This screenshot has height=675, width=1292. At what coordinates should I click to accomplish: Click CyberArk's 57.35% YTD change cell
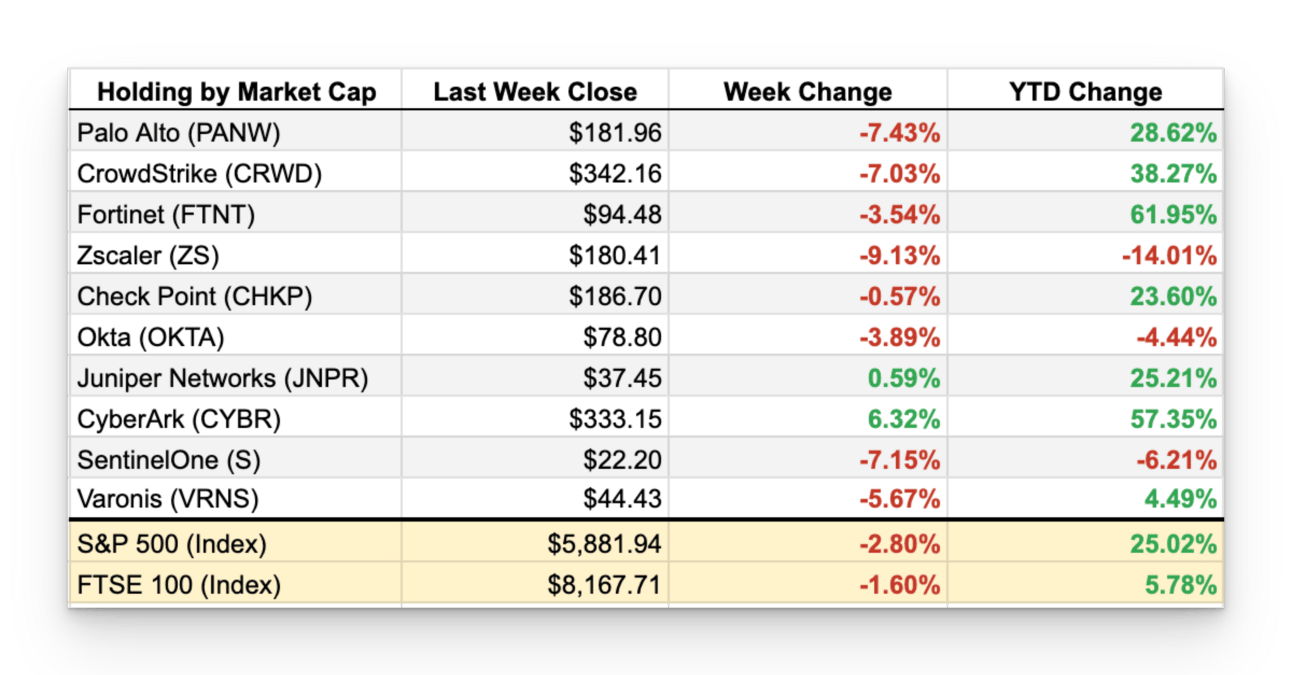(x=1173, y=420)
